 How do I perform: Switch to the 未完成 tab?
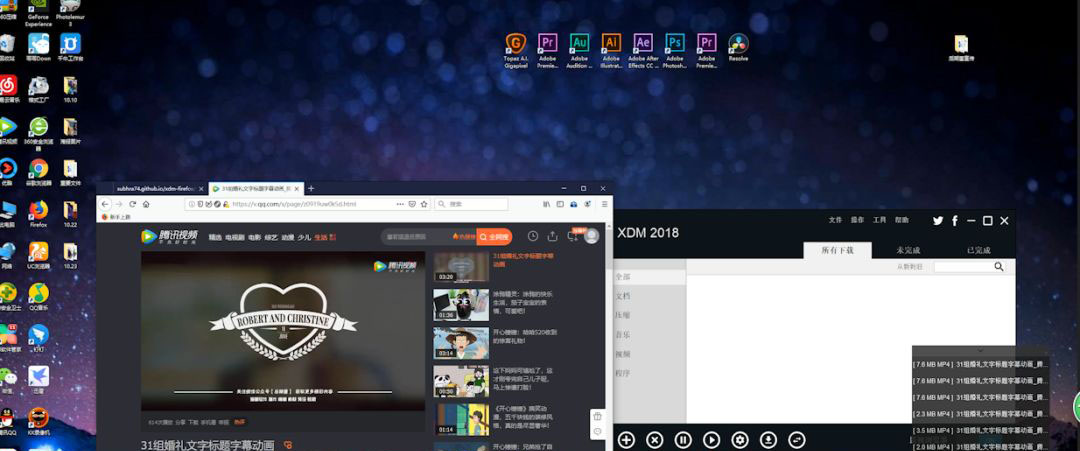pyautogui.click(x=908, y=251)
